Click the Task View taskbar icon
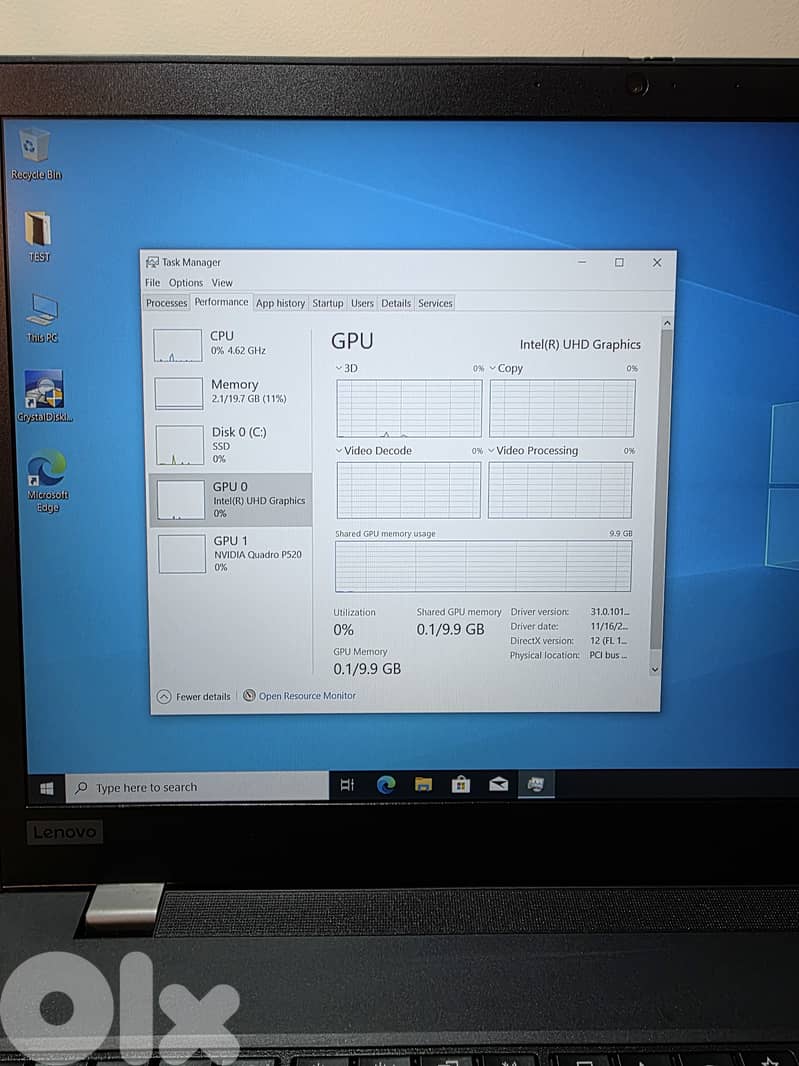Viewport: 799px width, 1066px height. (347, 785)
